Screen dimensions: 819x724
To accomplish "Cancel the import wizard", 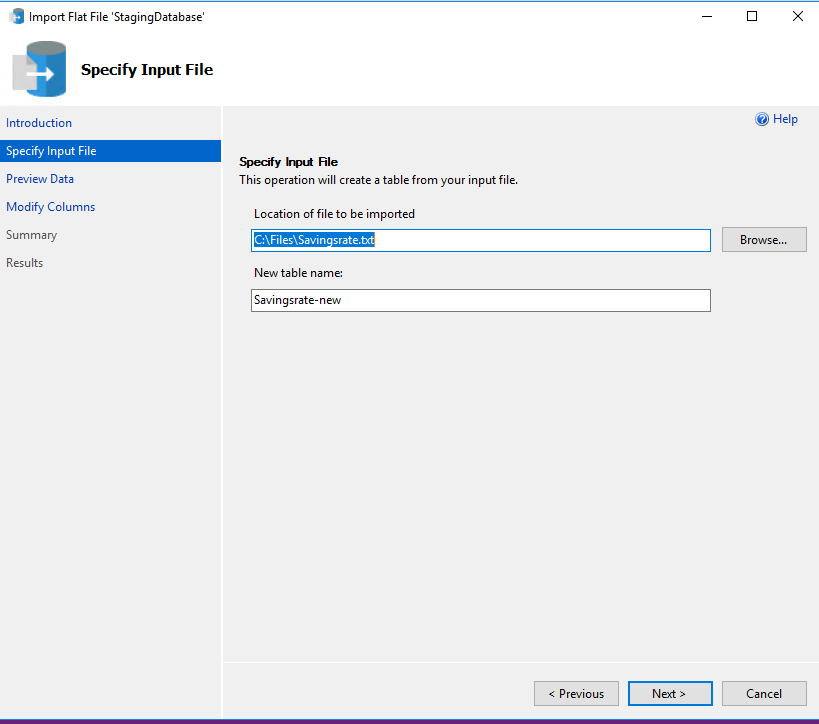I will click(x=764, y=693).
